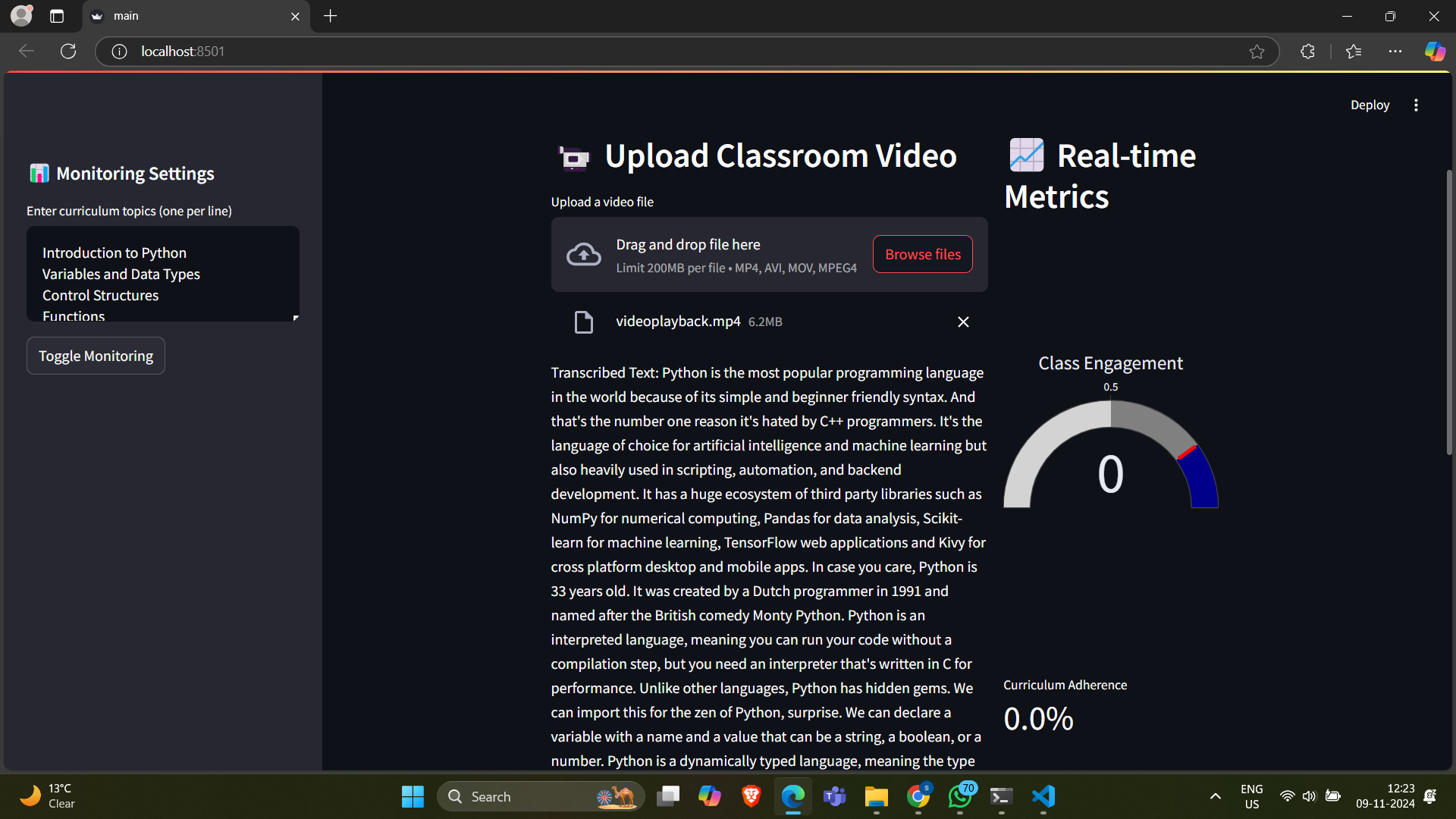This screenshot has width=1456, height=819.
Task: Open the Favorites list toolbar icon
Action: tap(1354, 52)
